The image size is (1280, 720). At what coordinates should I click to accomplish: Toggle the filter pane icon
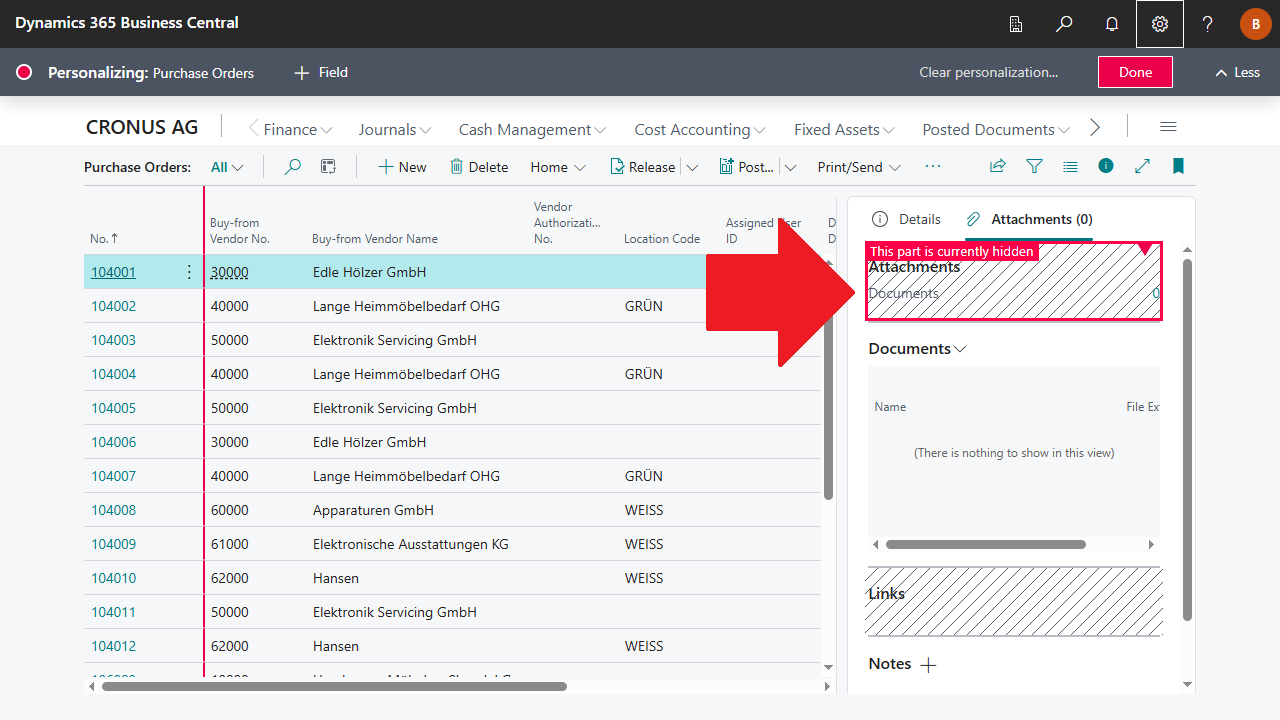point(1034,166)
